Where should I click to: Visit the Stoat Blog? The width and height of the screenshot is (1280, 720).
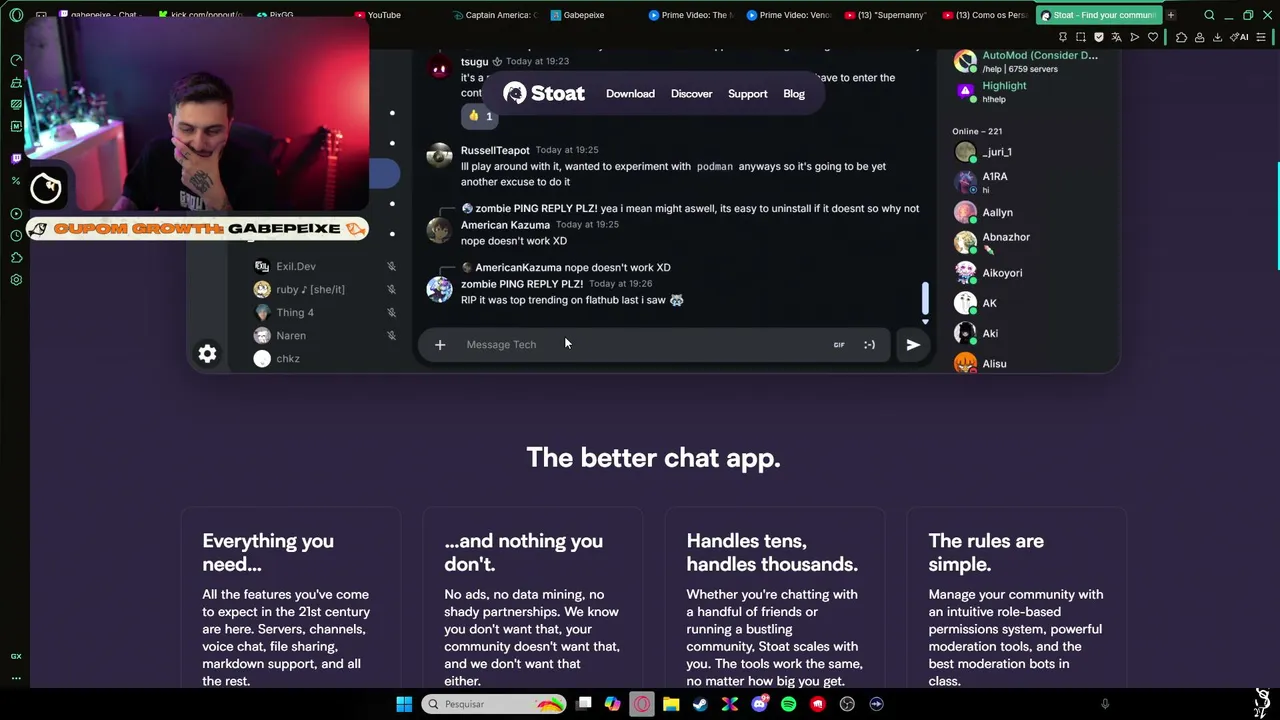pyautogui.click(x=794, y=94)
